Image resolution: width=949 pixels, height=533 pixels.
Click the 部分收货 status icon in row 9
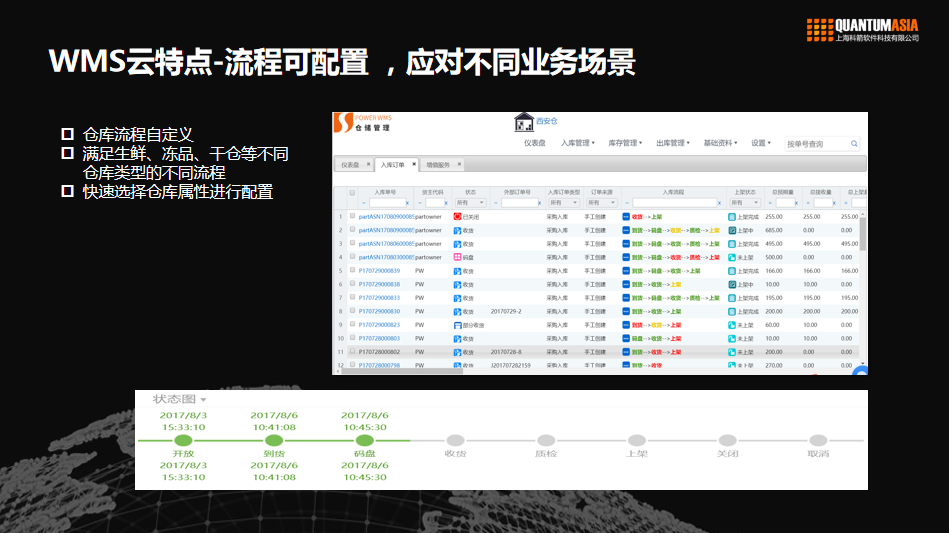coord(458,325)
